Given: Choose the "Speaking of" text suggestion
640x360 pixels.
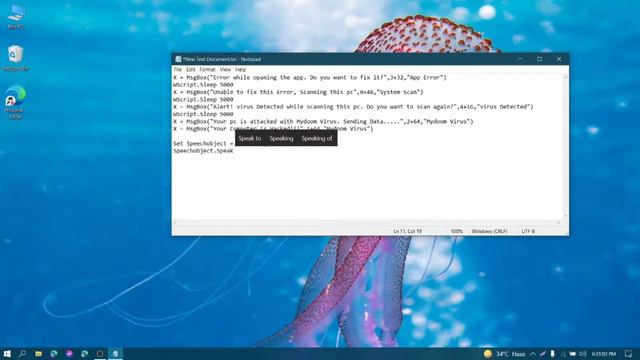Looking at the screenshot, I should coord(317,138).
